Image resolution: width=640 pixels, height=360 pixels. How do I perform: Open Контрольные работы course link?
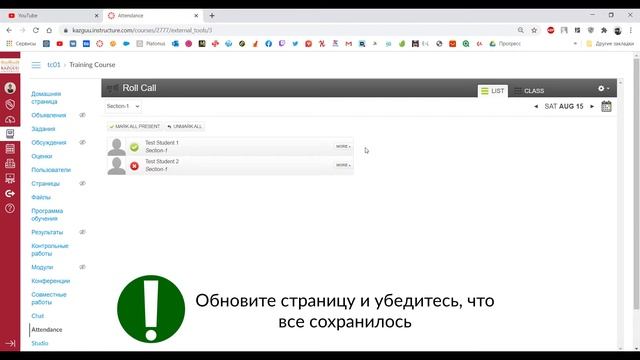[x=50, y=250]
